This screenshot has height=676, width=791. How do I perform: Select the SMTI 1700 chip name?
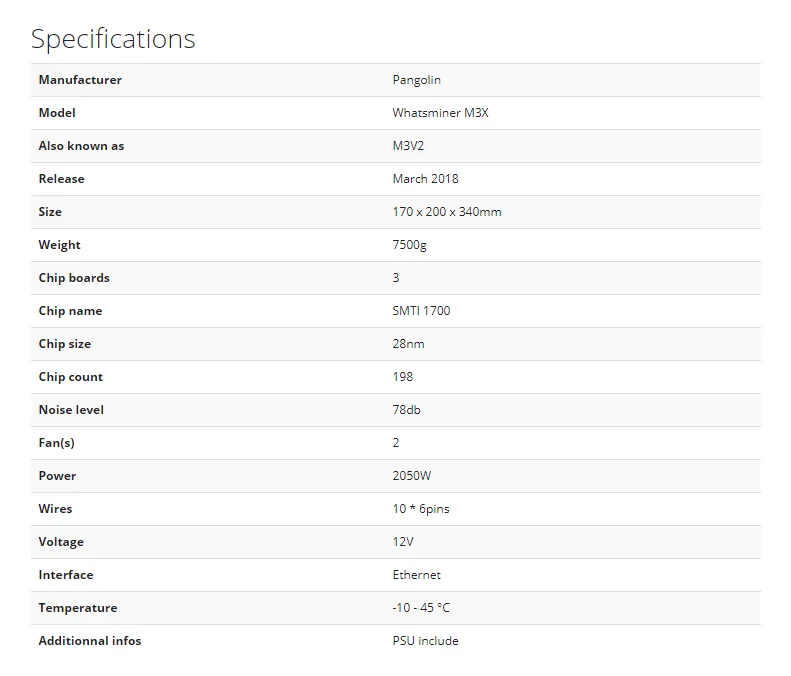[x=421, y=311]
